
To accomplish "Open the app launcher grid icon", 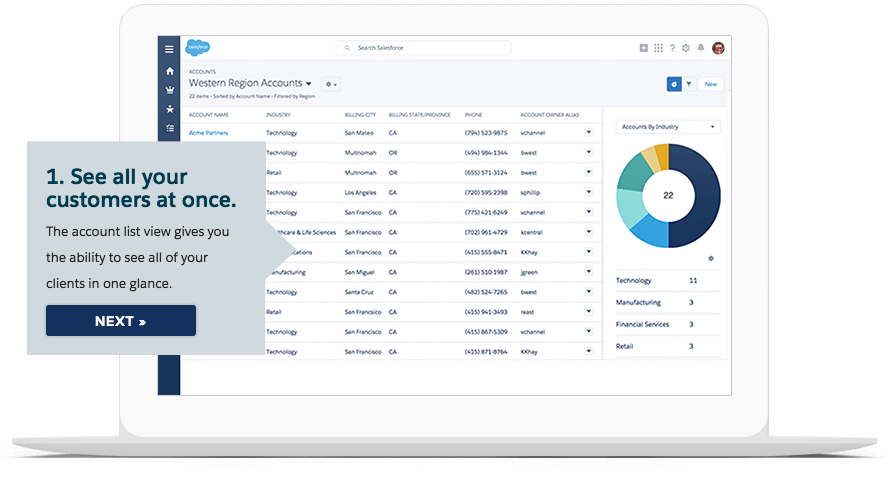I will click(658, 48).
